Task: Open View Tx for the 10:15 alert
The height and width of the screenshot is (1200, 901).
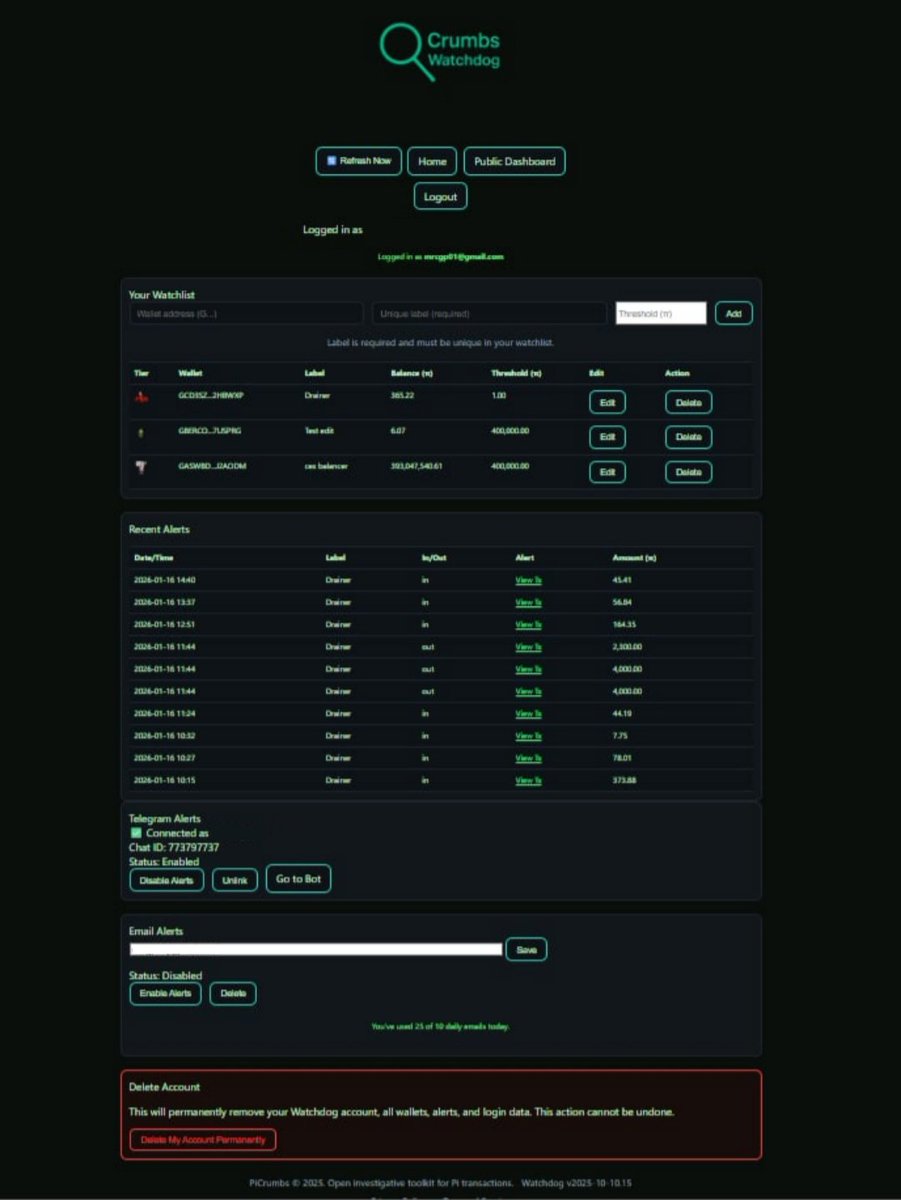Action: tap(528, 780)
